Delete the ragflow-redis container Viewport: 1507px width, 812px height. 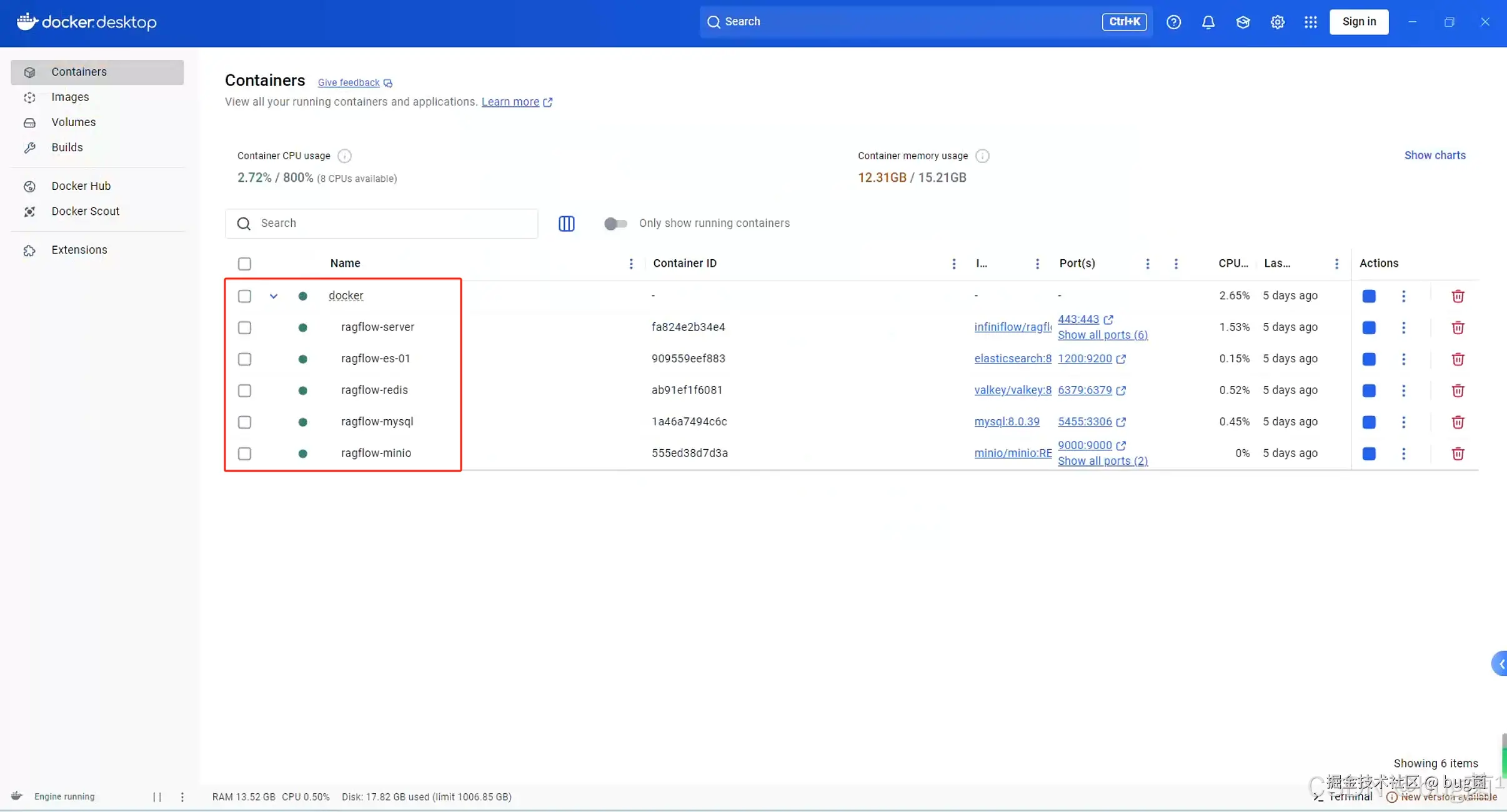(1457, 390)
